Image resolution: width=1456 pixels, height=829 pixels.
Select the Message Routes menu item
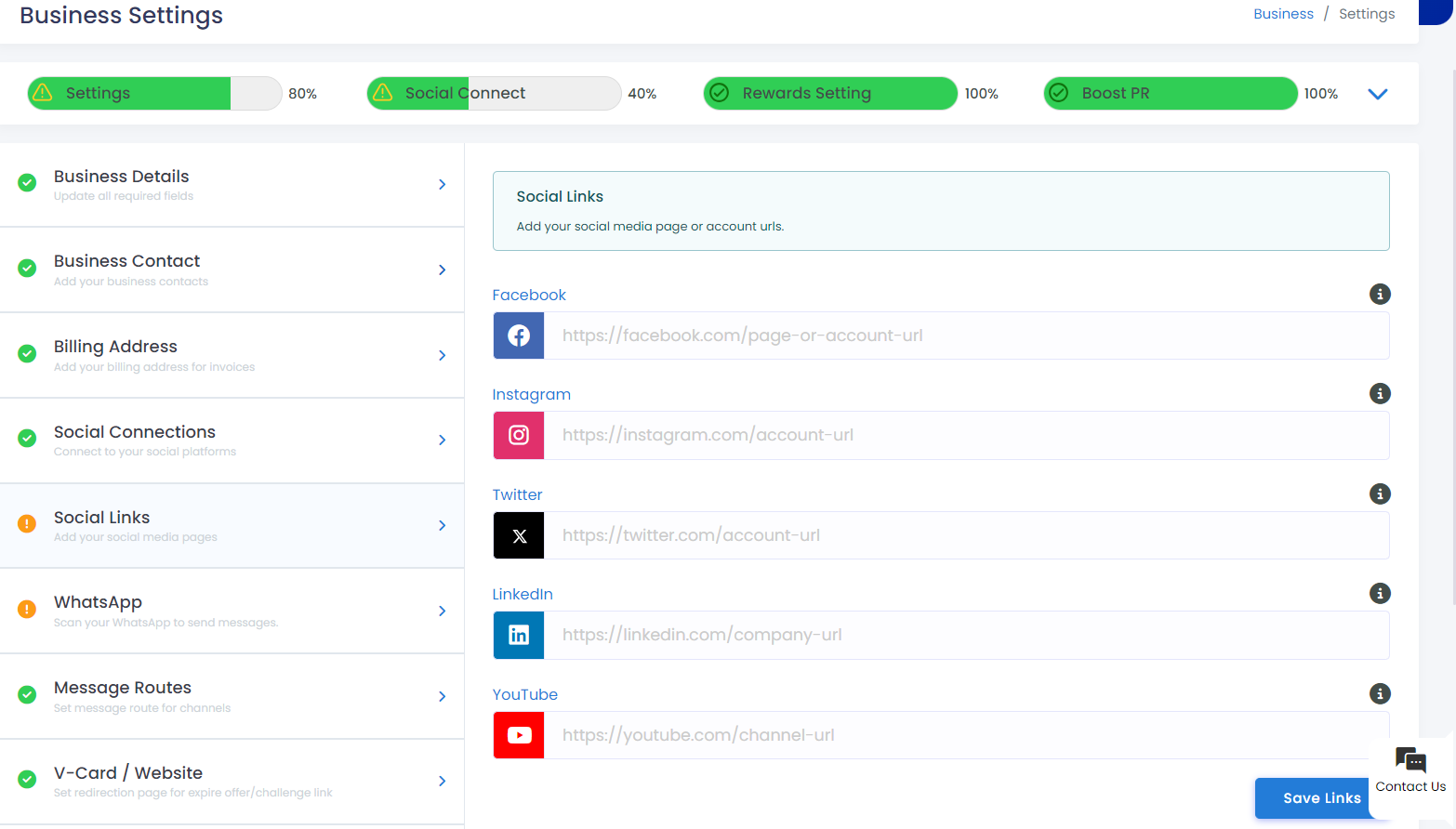click(232, 697)
